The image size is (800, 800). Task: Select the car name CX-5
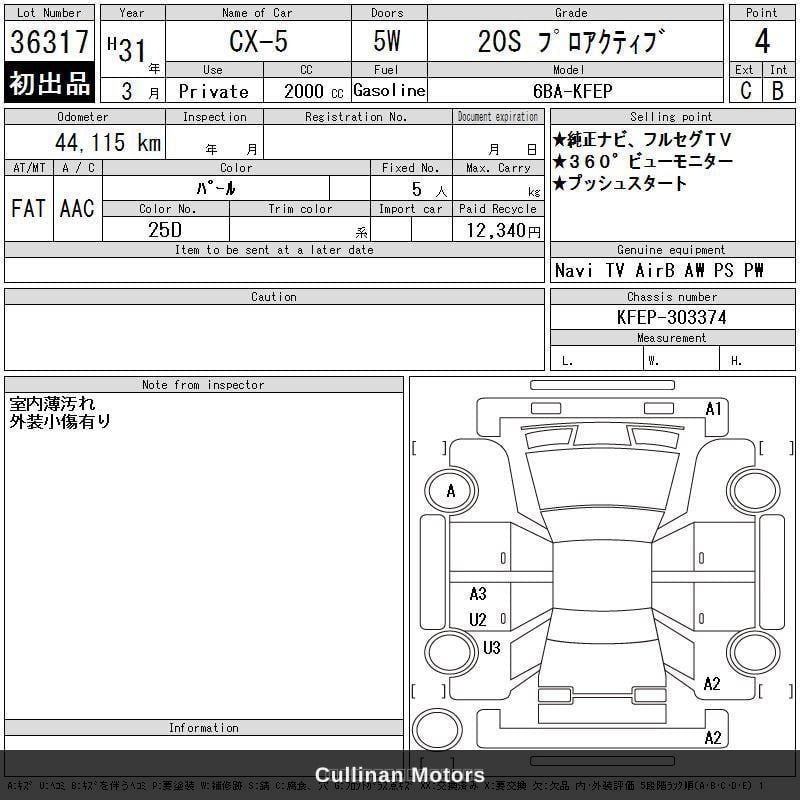pos(258,41)
